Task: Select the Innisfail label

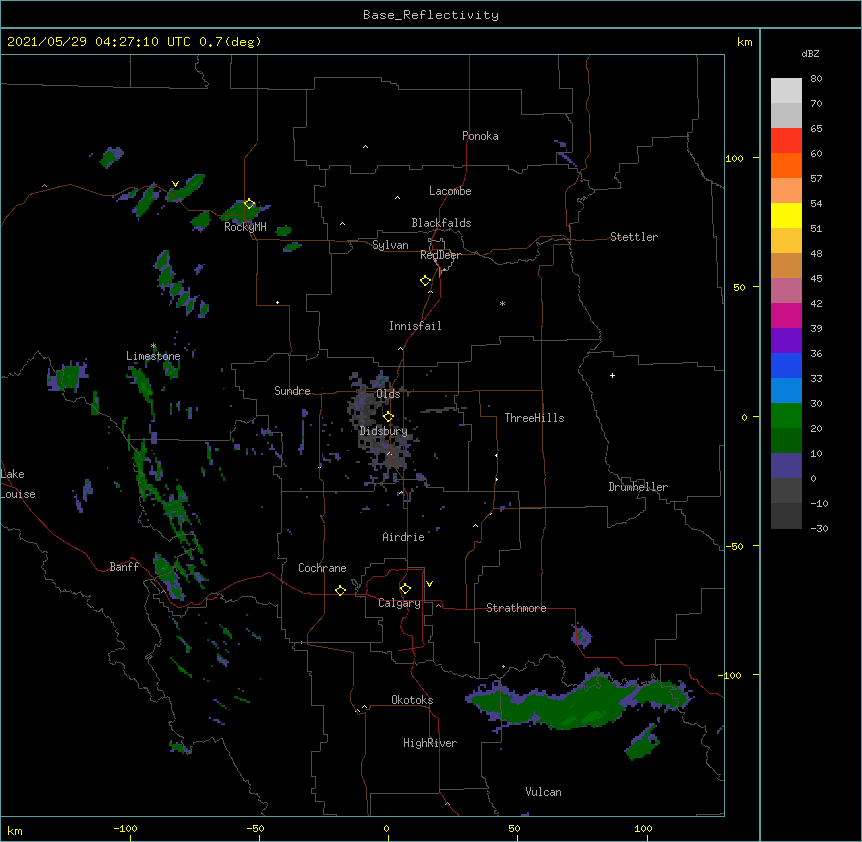Action: [415, 326]
